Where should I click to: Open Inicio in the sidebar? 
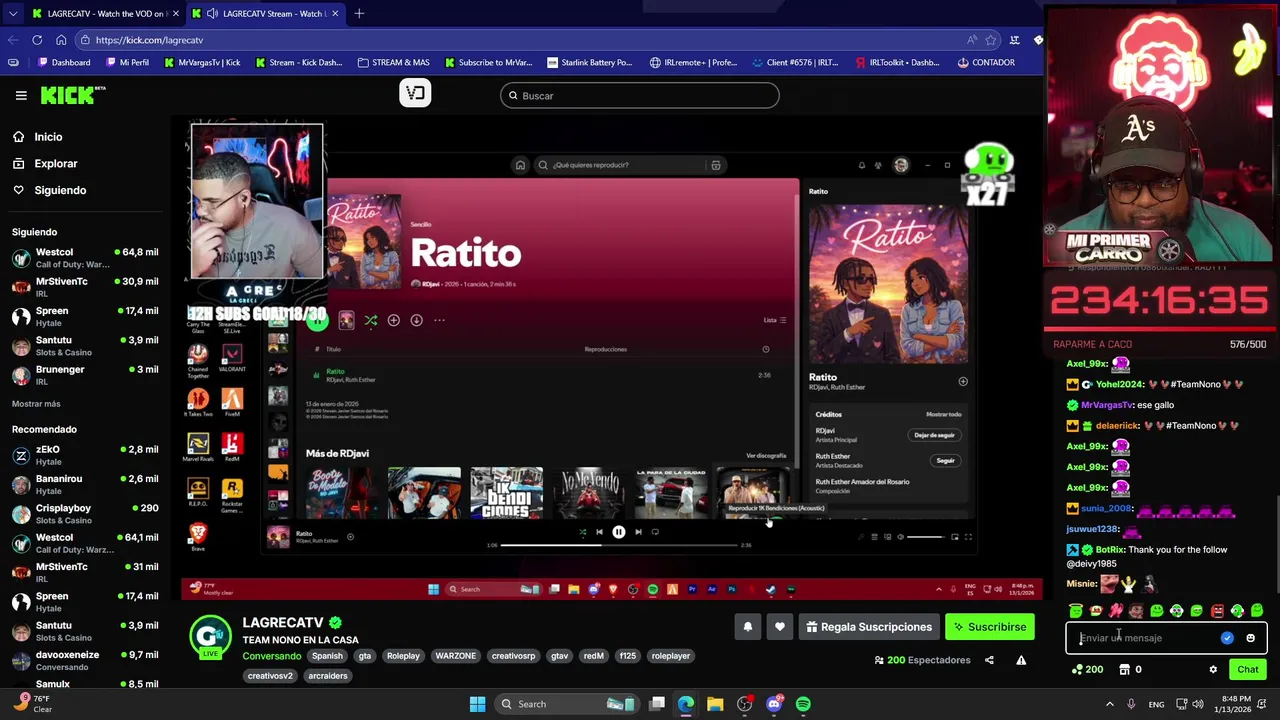point(48,137)
